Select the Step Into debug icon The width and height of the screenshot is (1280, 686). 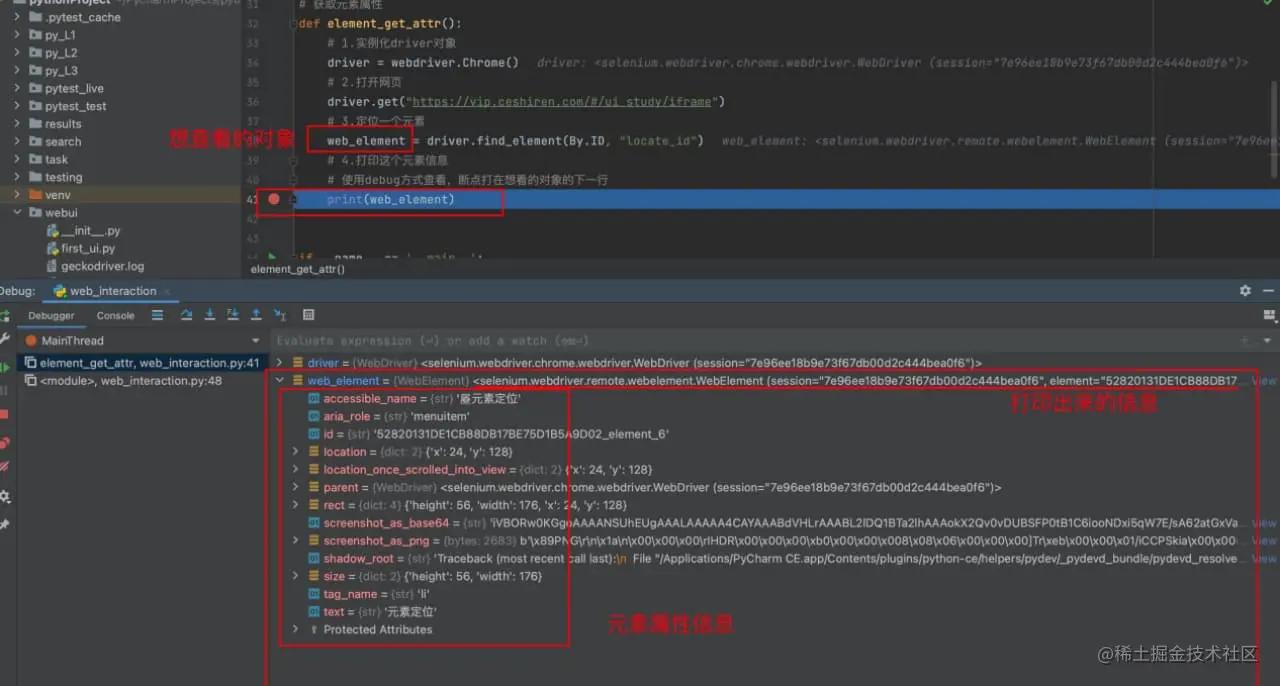[x=210, y=315]
